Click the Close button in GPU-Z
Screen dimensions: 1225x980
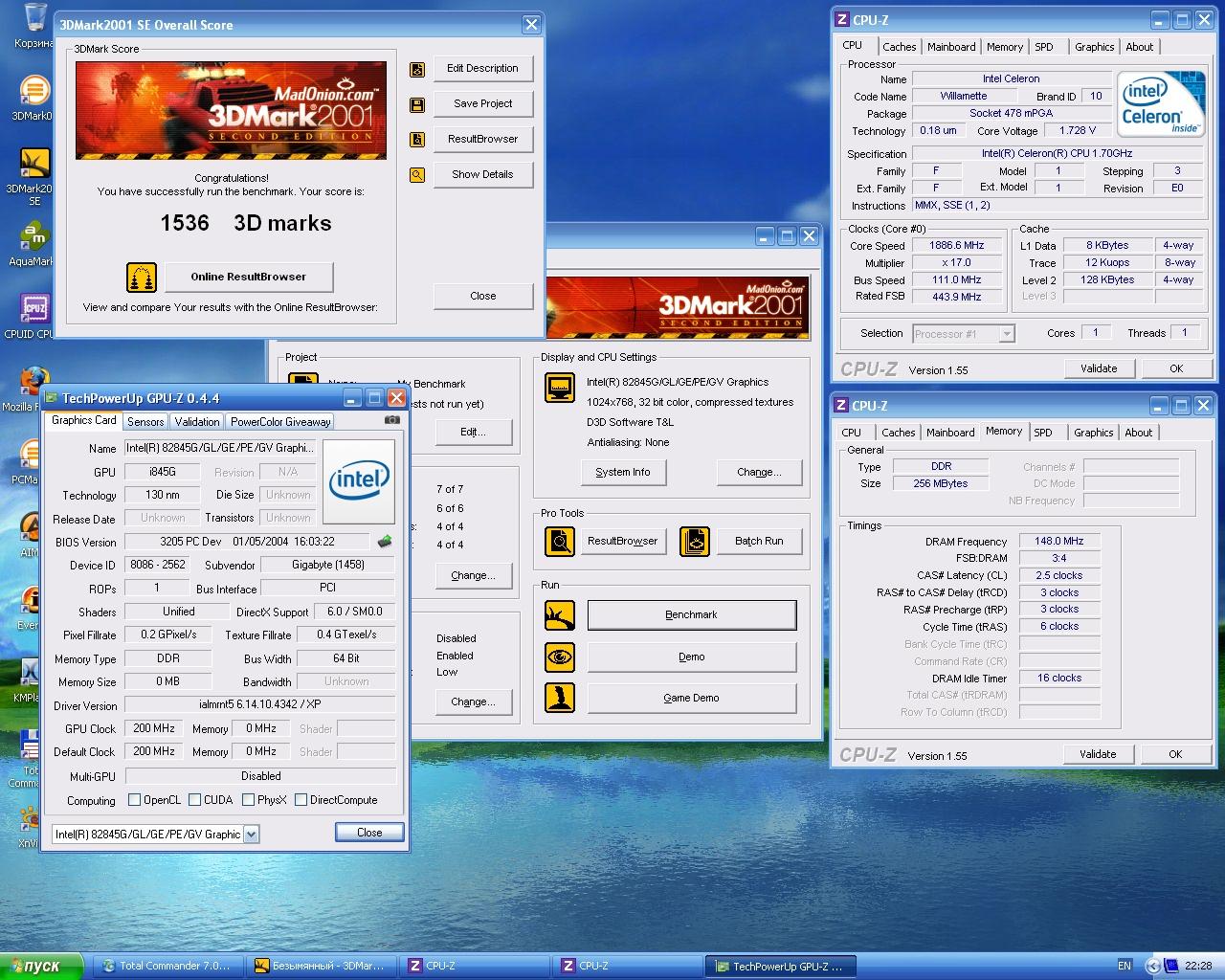click(x=369, y=833)
